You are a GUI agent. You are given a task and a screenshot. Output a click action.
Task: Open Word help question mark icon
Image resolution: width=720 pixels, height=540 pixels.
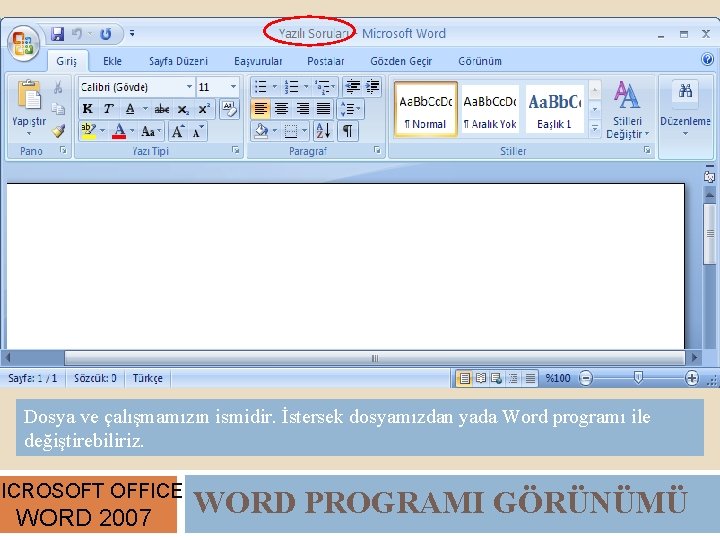tap(707, 59)
